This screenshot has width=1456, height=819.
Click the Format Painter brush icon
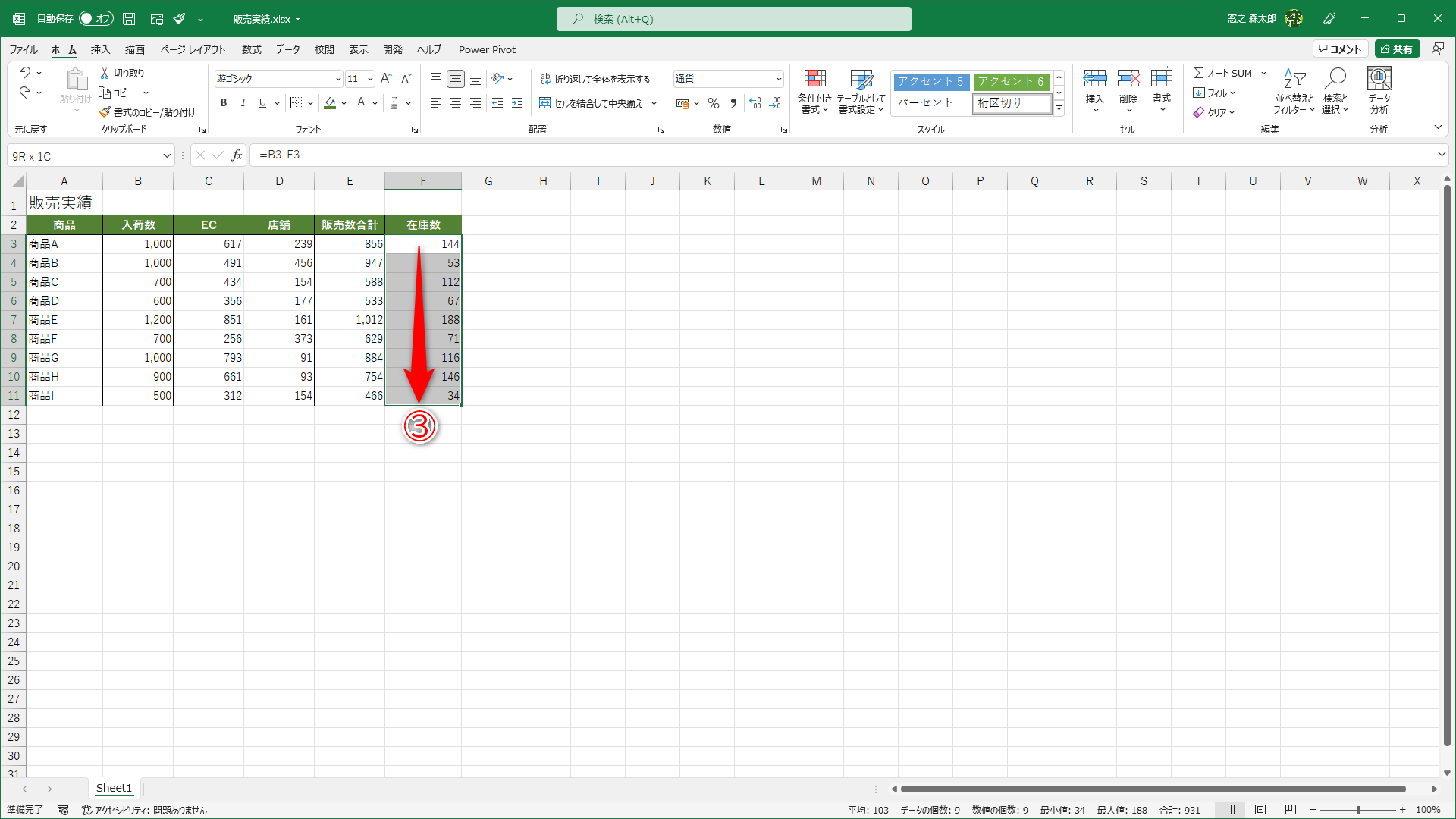[x=105, y=112]
